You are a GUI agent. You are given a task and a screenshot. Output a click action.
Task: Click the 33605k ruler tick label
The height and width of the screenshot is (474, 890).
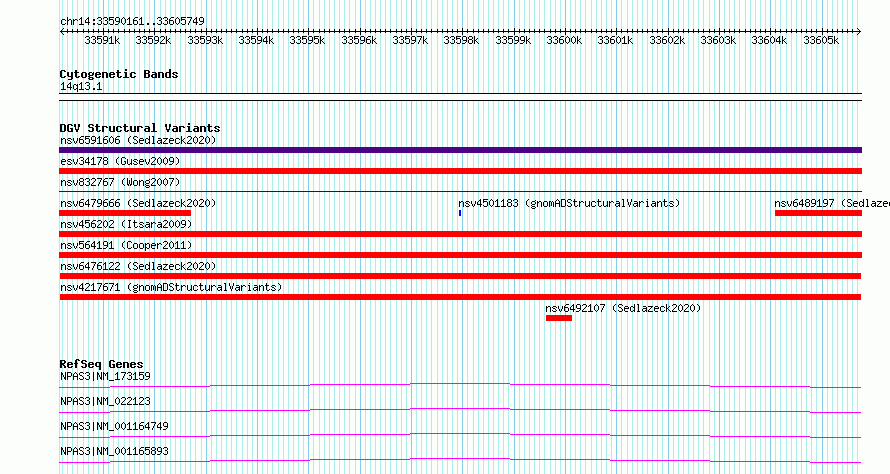pyautogui.click(x=821, y=40)
